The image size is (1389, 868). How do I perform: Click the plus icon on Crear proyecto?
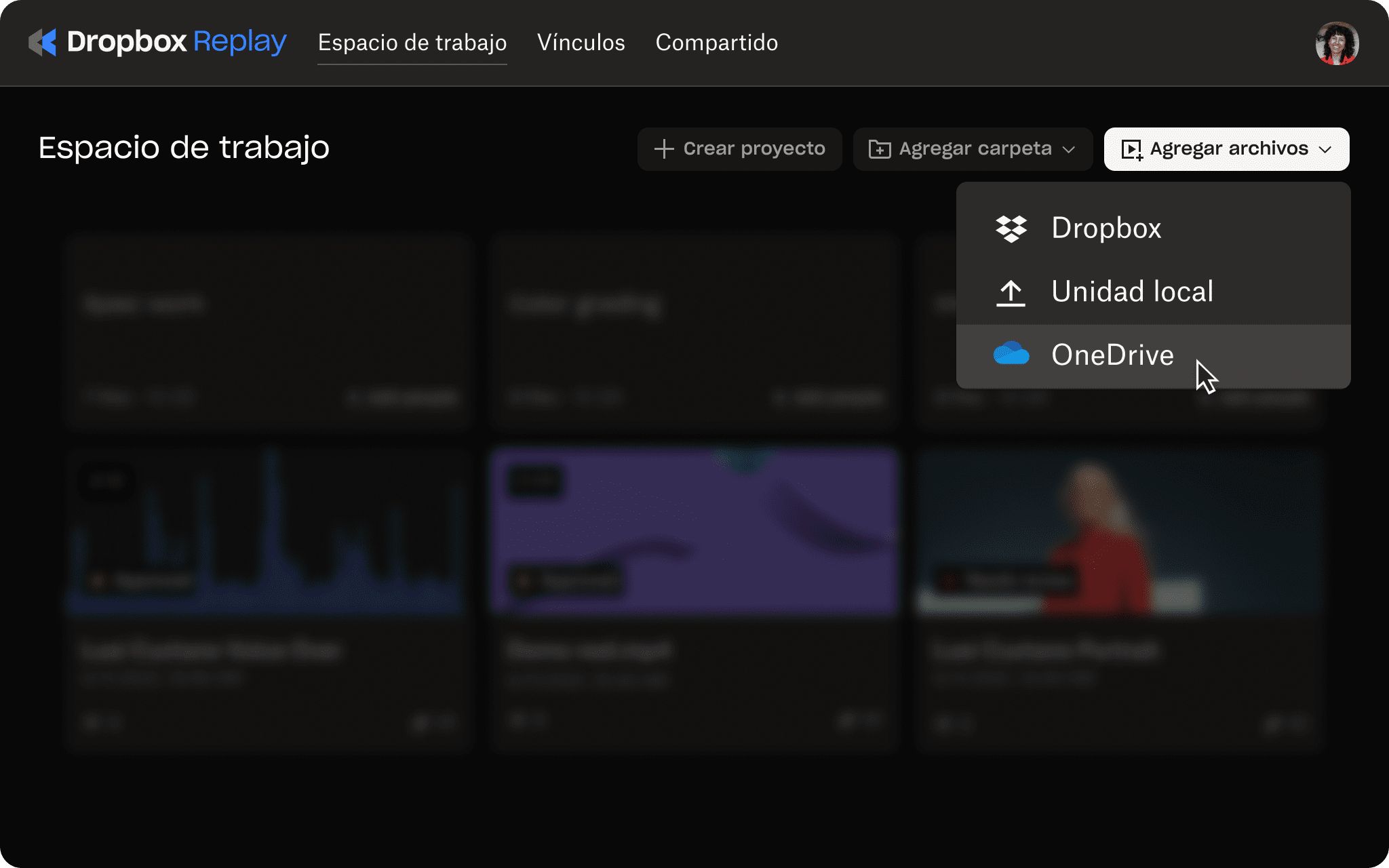pos(663,149)
